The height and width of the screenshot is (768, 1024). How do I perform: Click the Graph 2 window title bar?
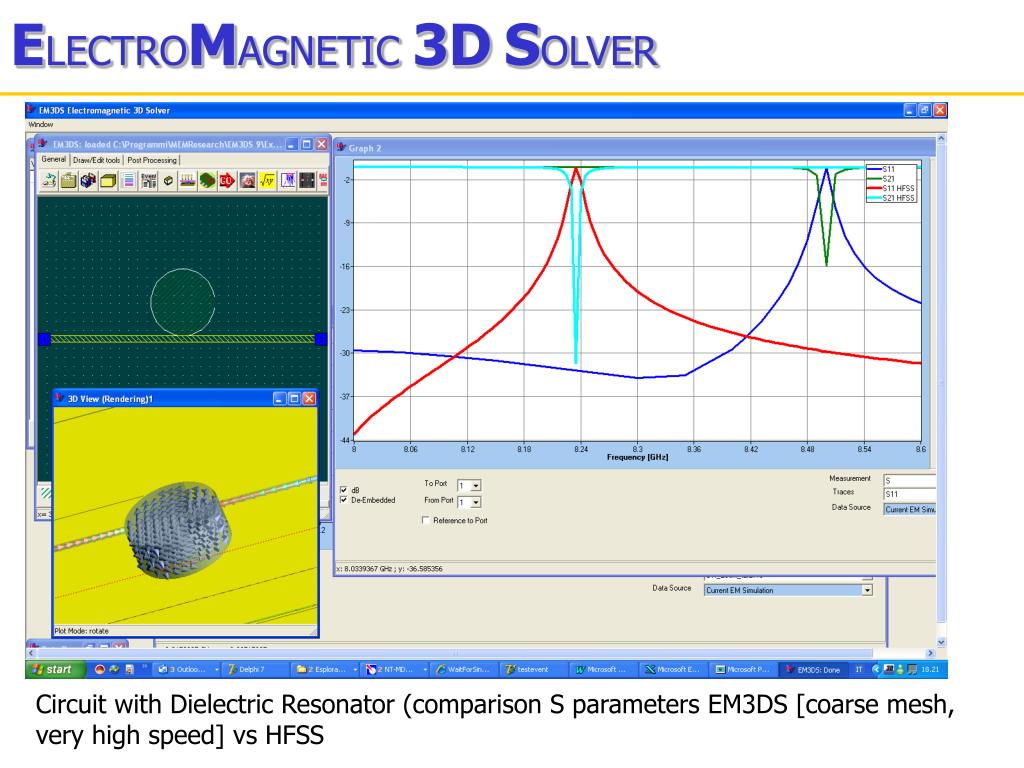[633, 148]
